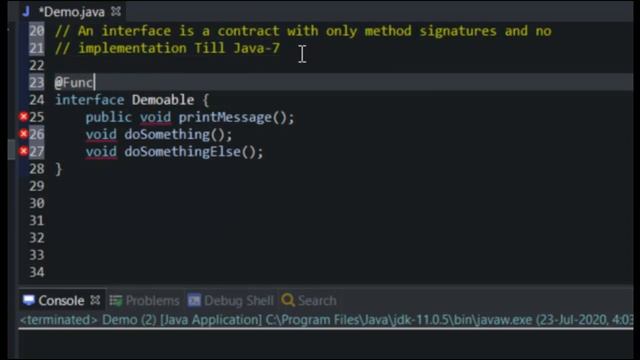Click the word Demoable on line 24
Screen dimensions: 640x360
(163, 100)
